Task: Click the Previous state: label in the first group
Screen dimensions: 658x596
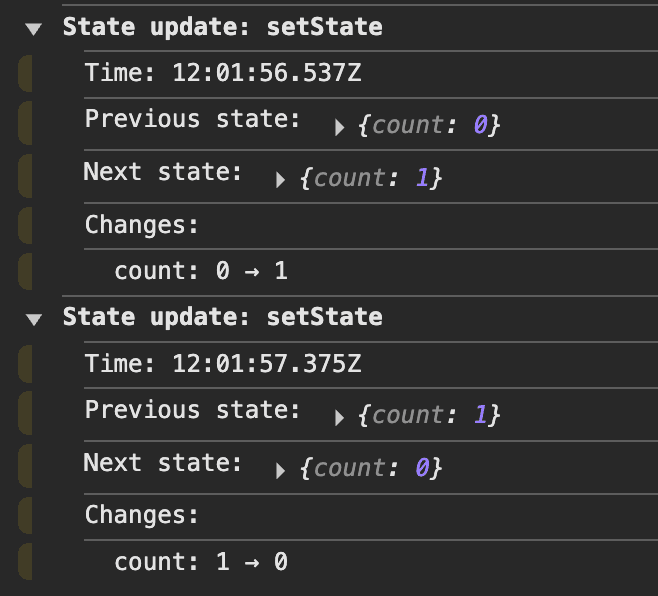Action: 192,119
